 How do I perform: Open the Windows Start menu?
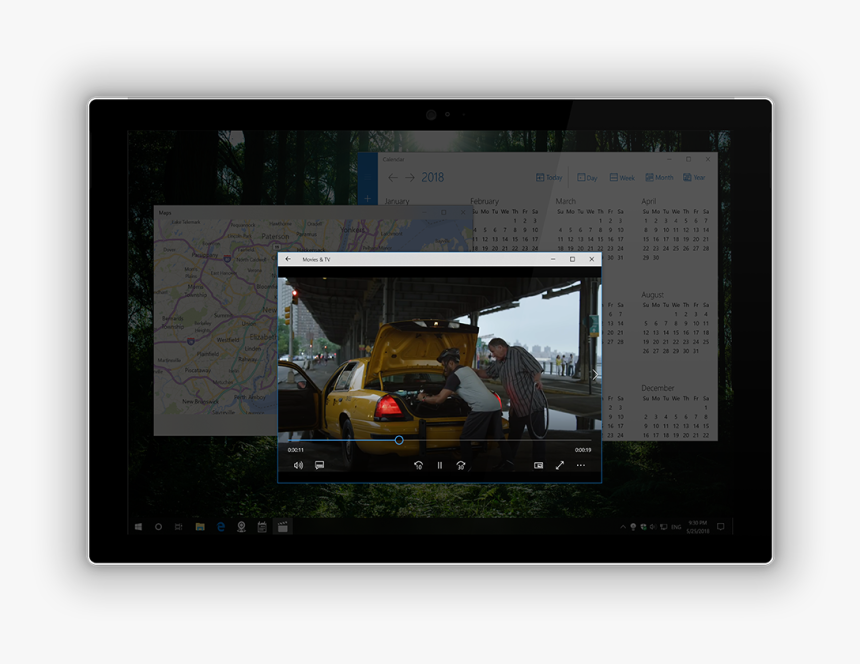click(x=138, y=527)
